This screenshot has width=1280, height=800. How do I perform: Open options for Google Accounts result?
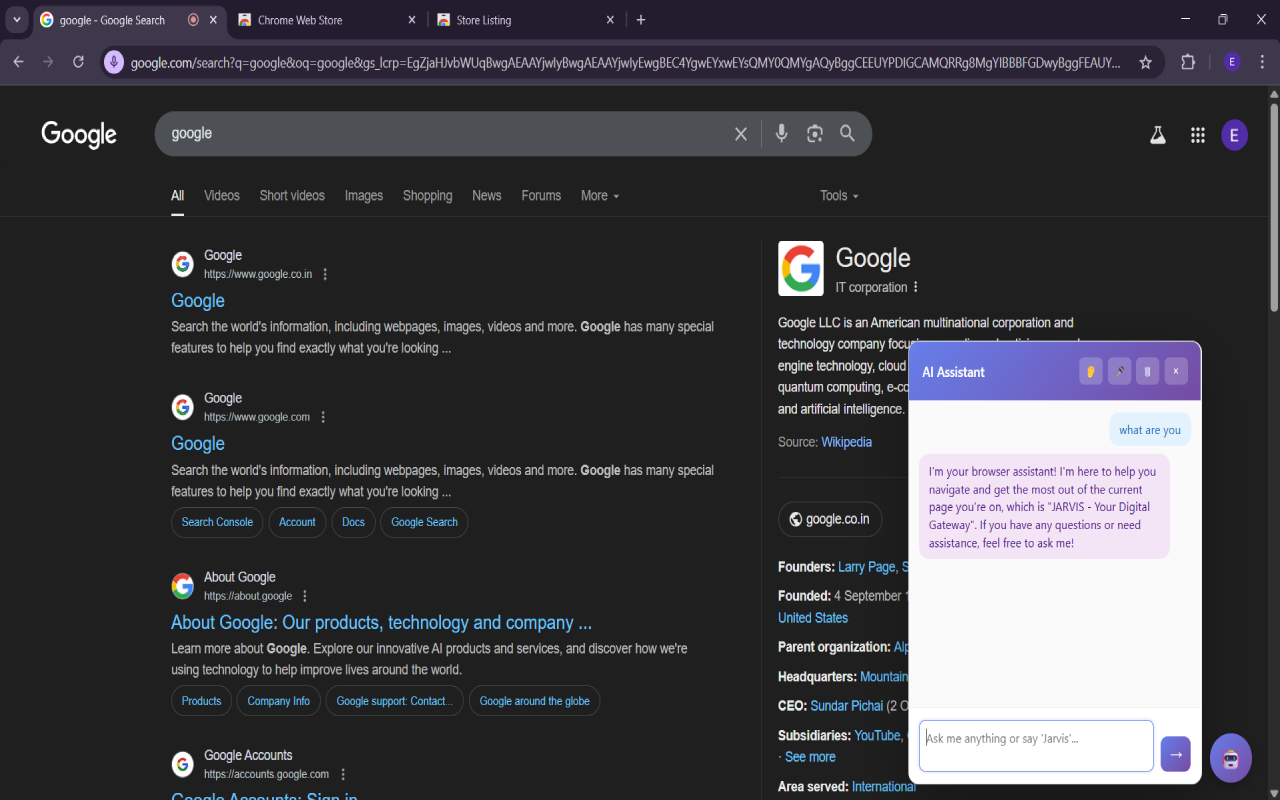pos(343,774)
